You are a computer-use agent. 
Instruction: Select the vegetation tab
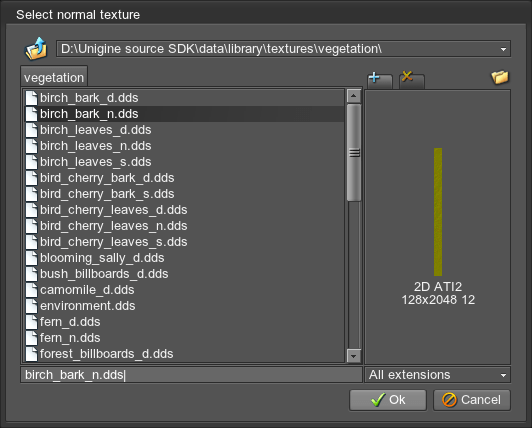tap(54, 78)
